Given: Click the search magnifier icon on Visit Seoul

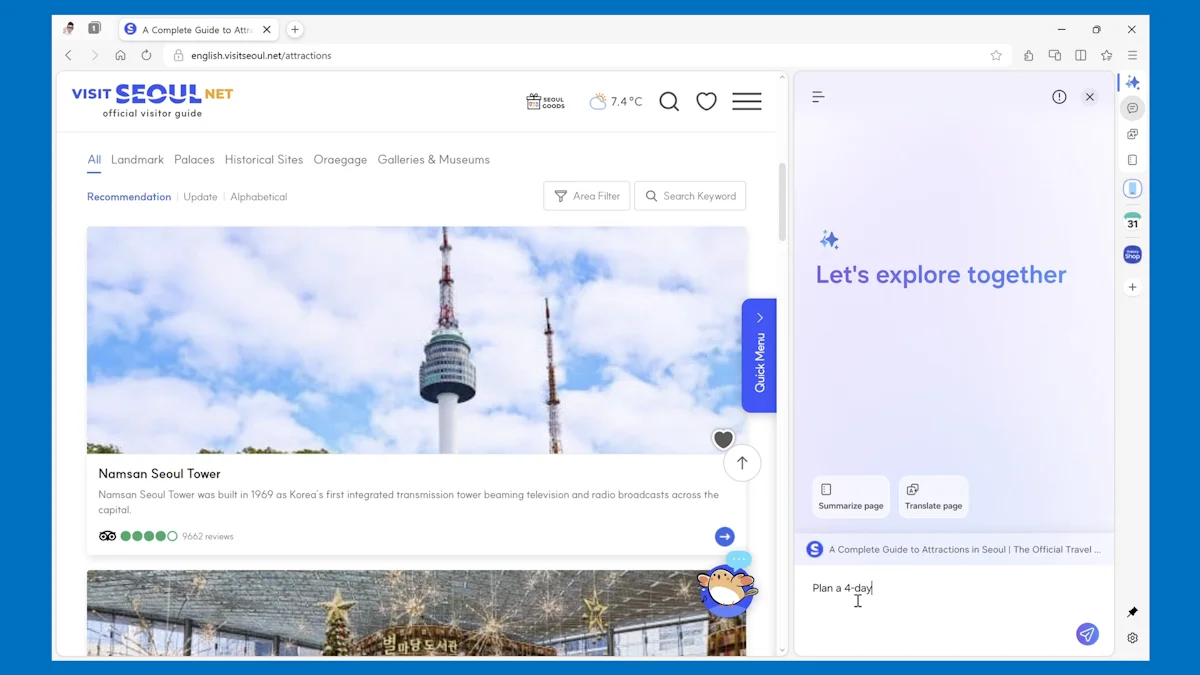Looking at the screenshot, I should click(x=669, y=101).
